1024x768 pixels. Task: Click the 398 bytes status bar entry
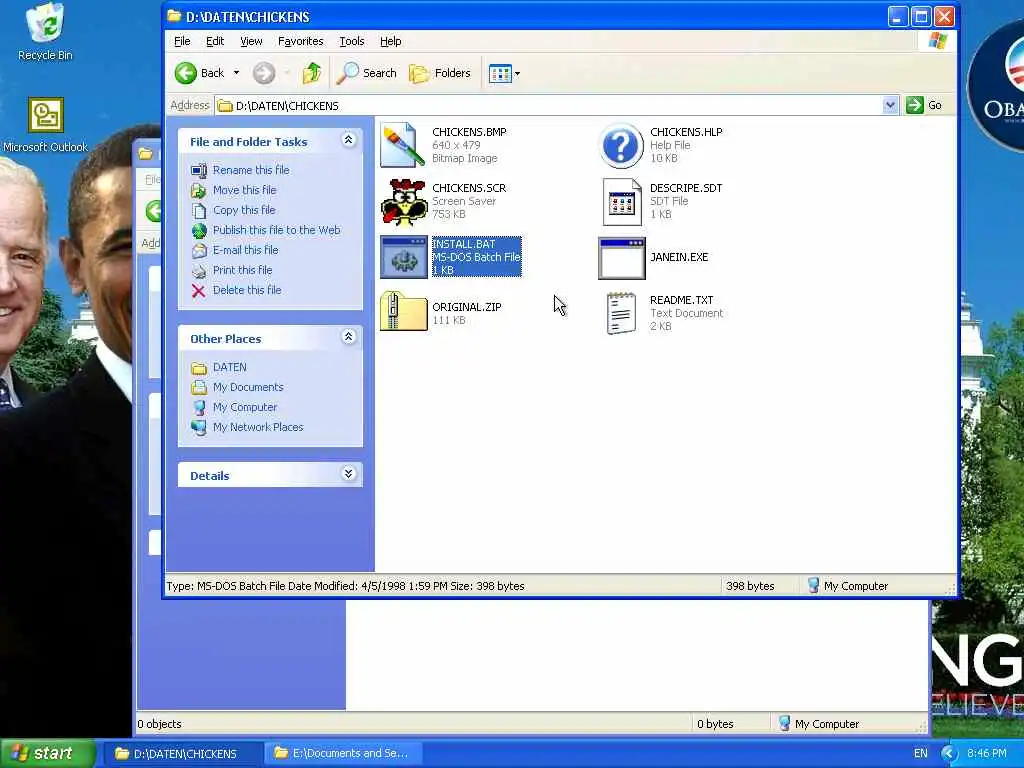[750, 586]
